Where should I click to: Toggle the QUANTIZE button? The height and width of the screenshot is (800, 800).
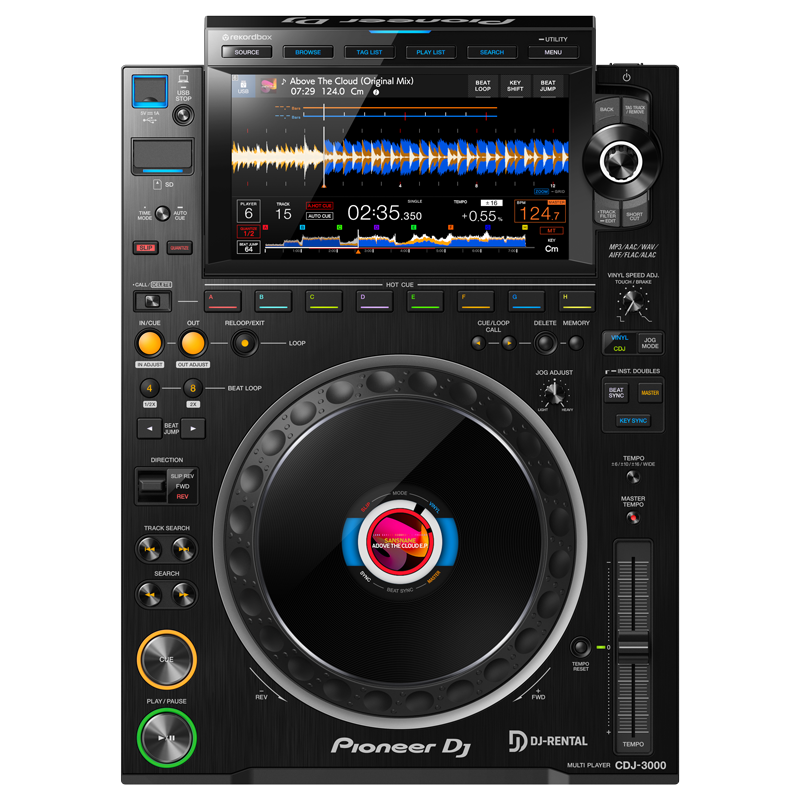[x=180, y=248]
